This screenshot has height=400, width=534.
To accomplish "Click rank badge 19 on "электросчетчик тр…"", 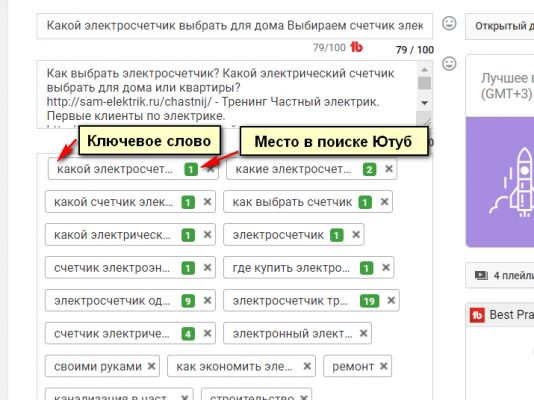I will point(370,301).
